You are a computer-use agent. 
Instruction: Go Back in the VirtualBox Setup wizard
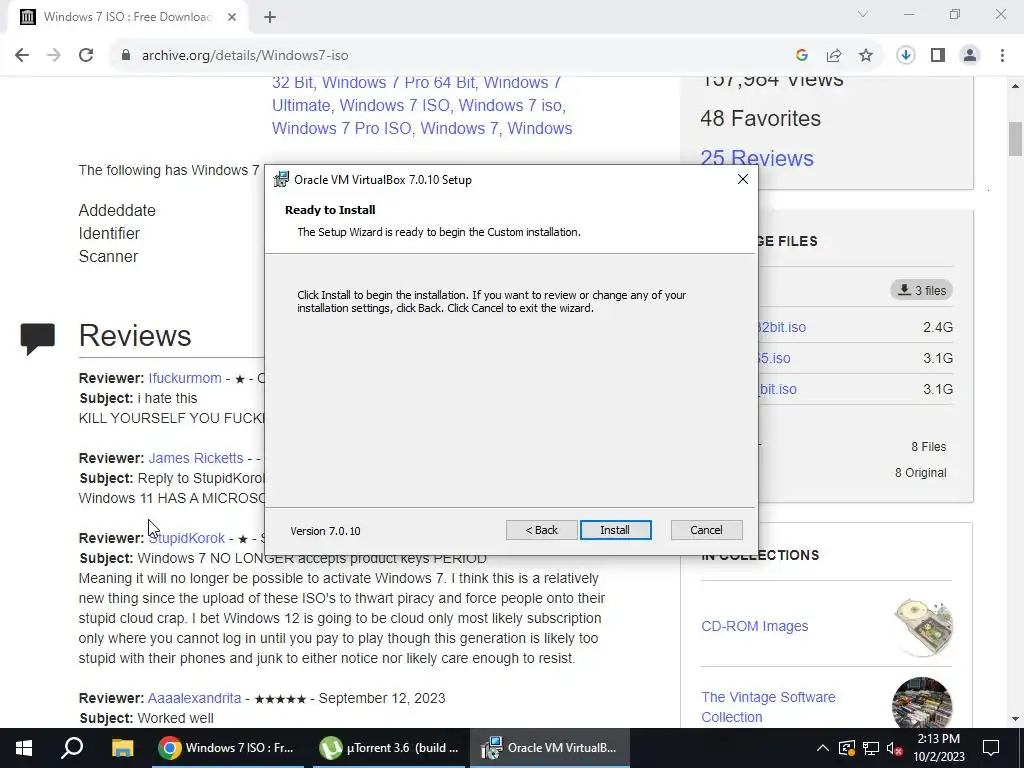pyautogui.click(x=541, y=530)
